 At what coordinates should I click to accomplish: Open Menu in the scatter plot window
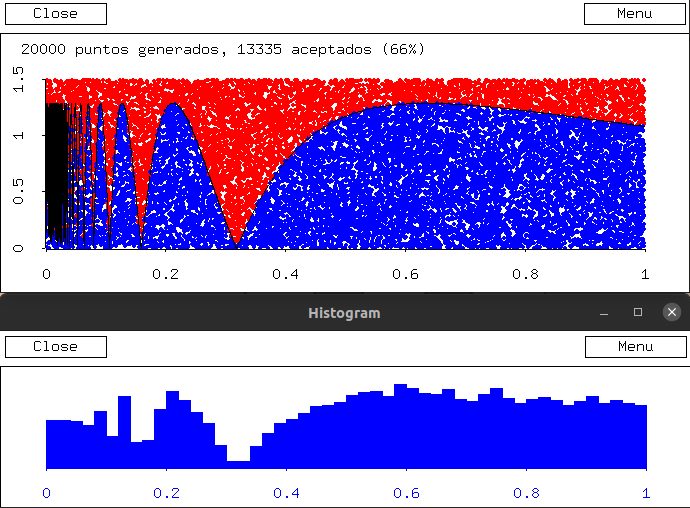(634, 14)
